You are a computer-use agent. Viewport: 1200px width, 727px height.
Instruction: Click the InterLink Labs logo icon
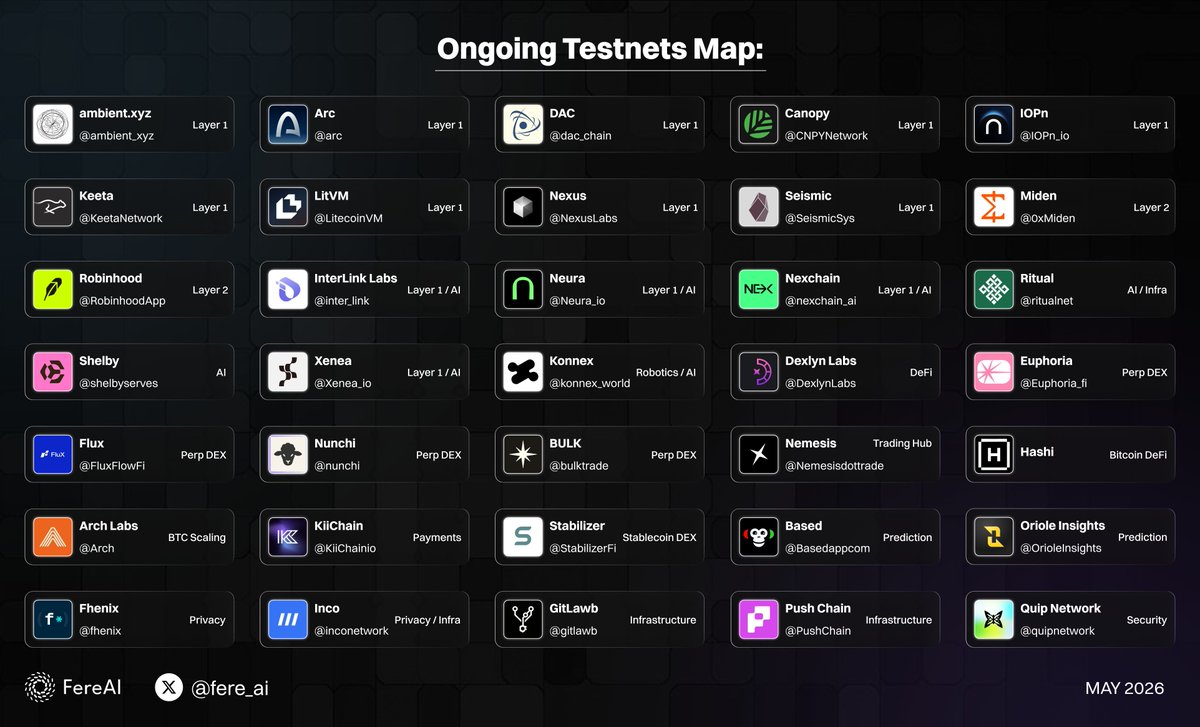[288, 289]
